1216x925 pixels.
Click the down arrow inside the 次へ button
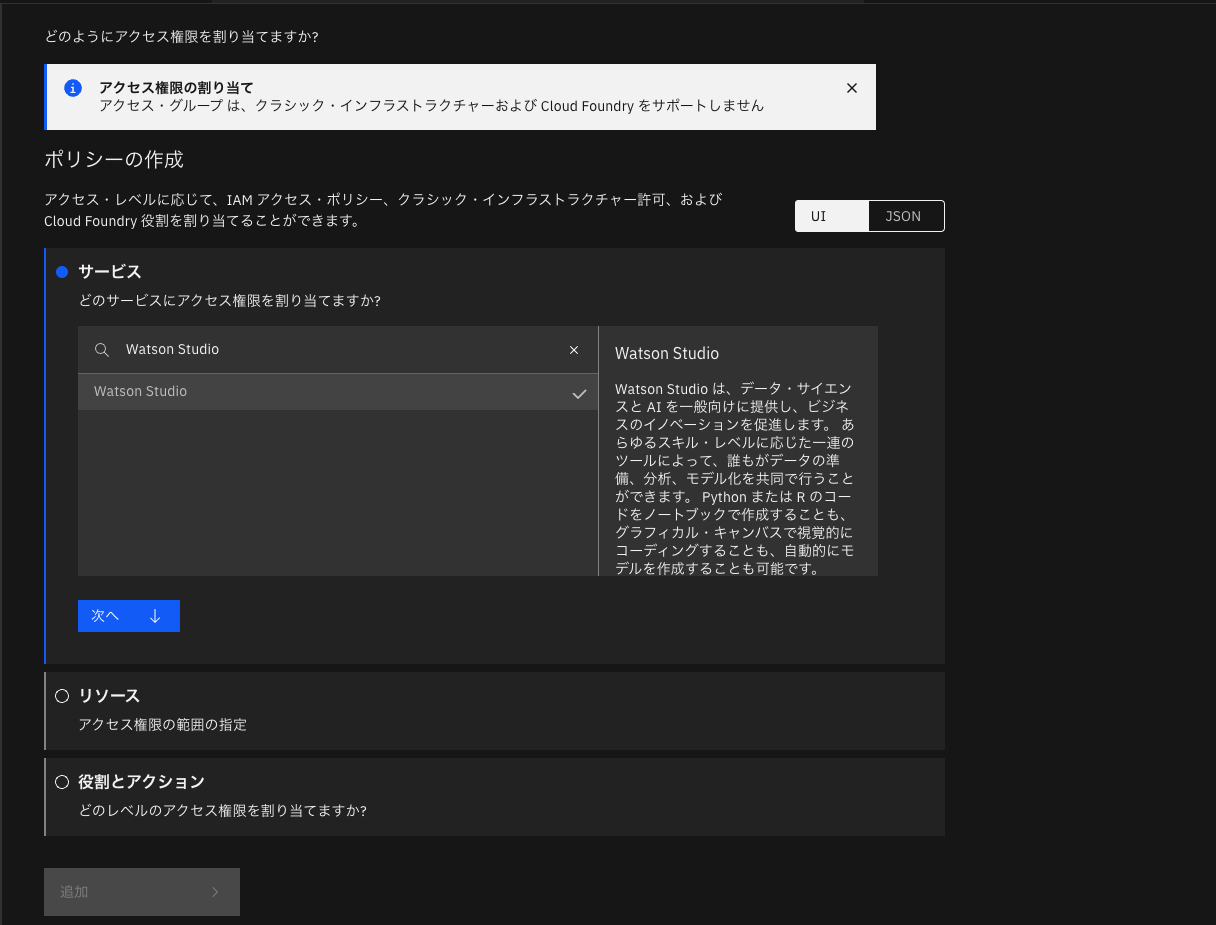coord(154,616)
